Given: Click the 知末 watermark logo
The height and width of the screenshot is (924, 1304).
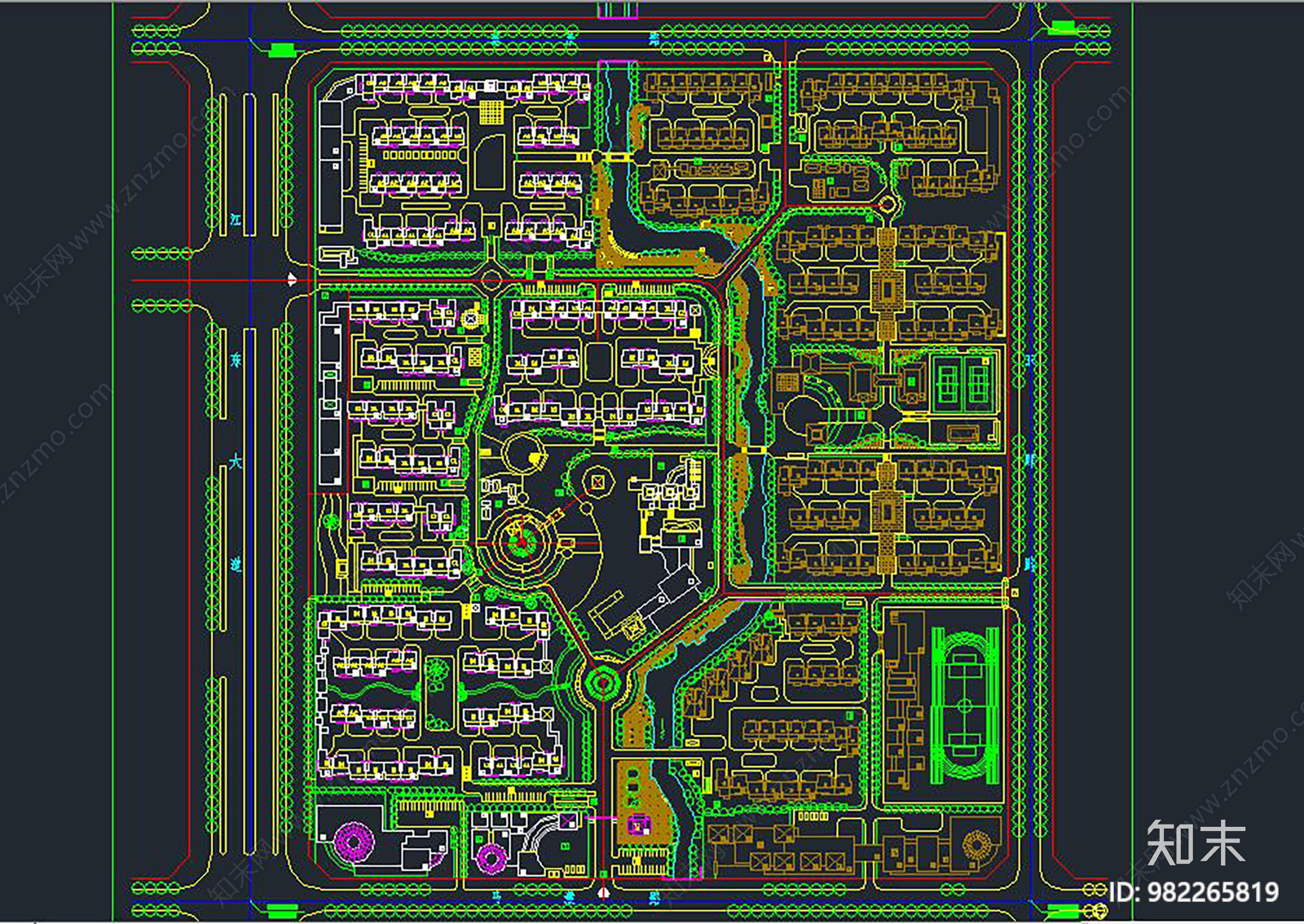Looking at the screenshot, I should tap(1195, 843).
